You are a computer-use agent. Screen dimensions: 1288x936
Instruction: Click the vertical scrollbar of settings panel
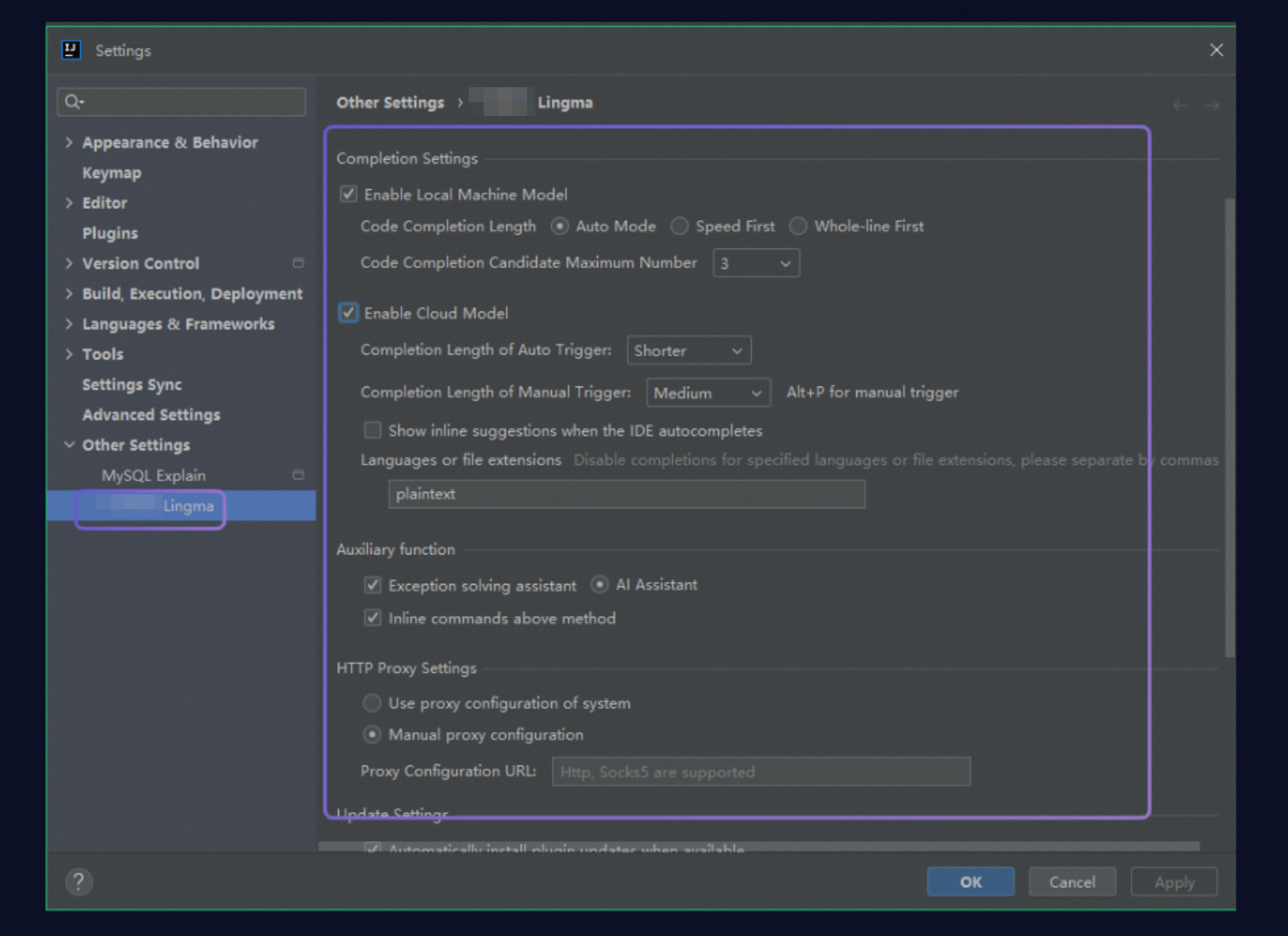point(1230,428)
